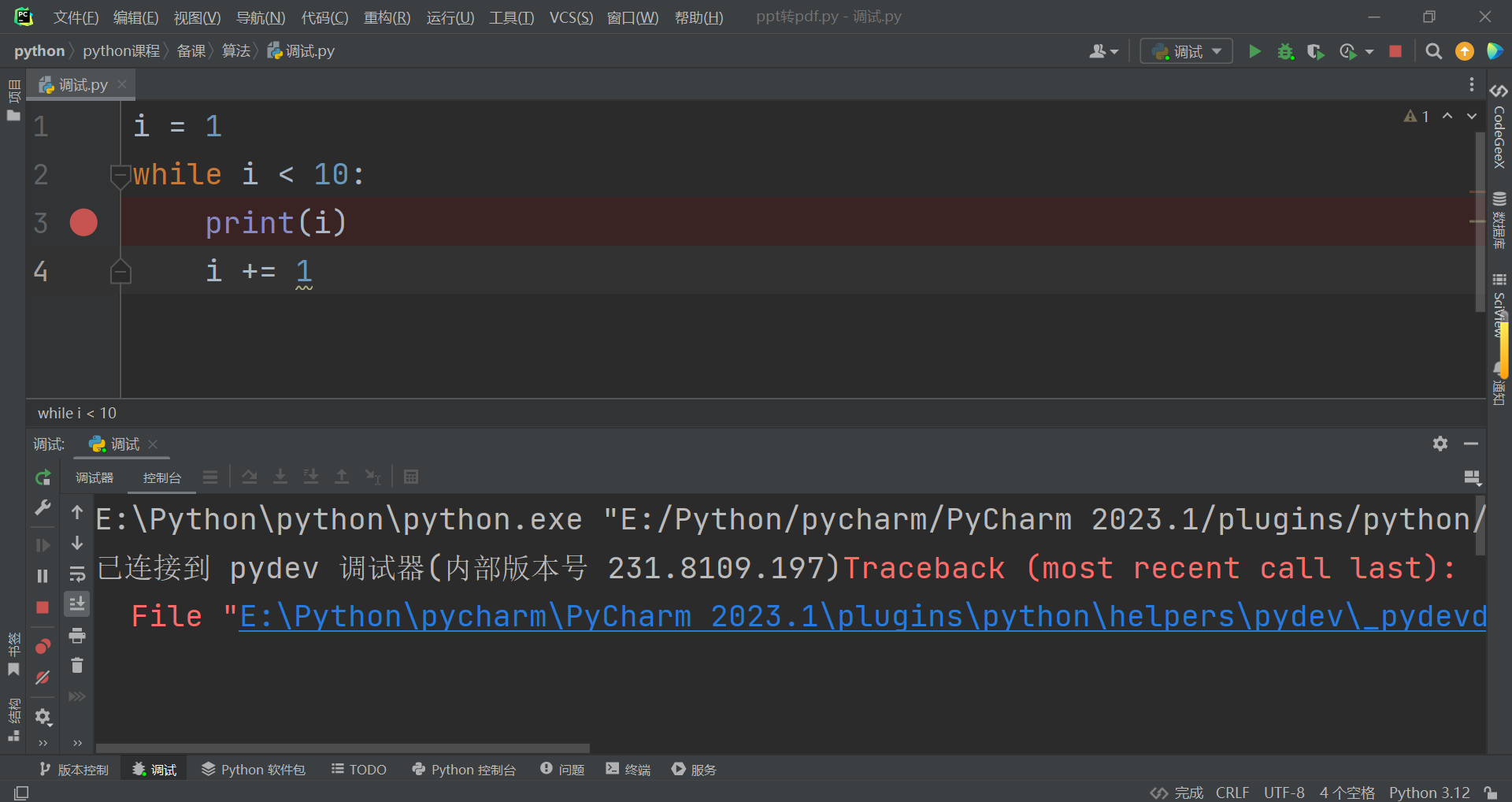
Task: Open debug configuration wrench icon
Action: pyautogui.click(x=43, y=508)
